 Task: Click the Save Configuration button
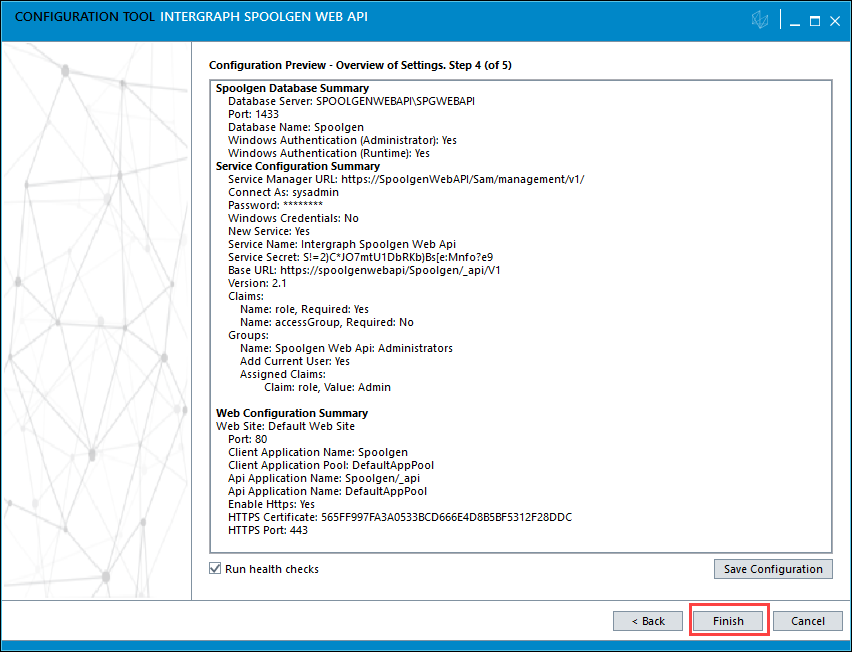[773, 569]
